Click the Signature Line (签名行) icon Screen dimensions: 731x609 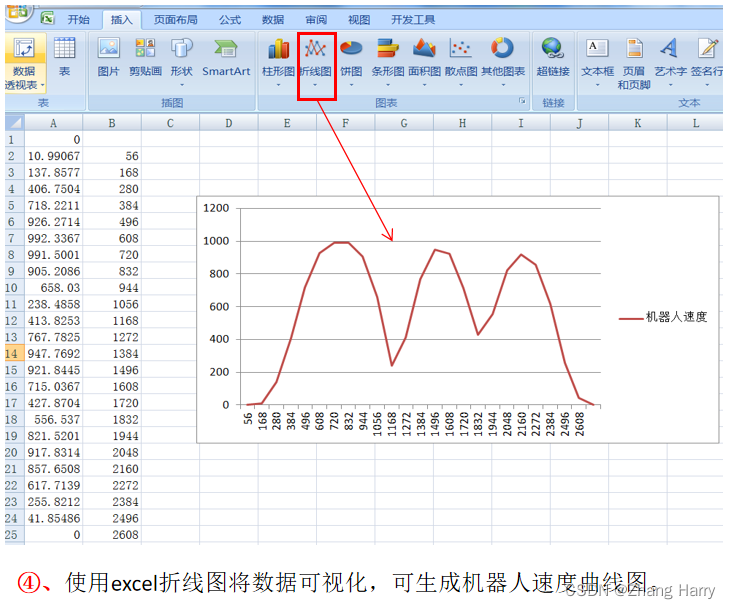(707, 48)
